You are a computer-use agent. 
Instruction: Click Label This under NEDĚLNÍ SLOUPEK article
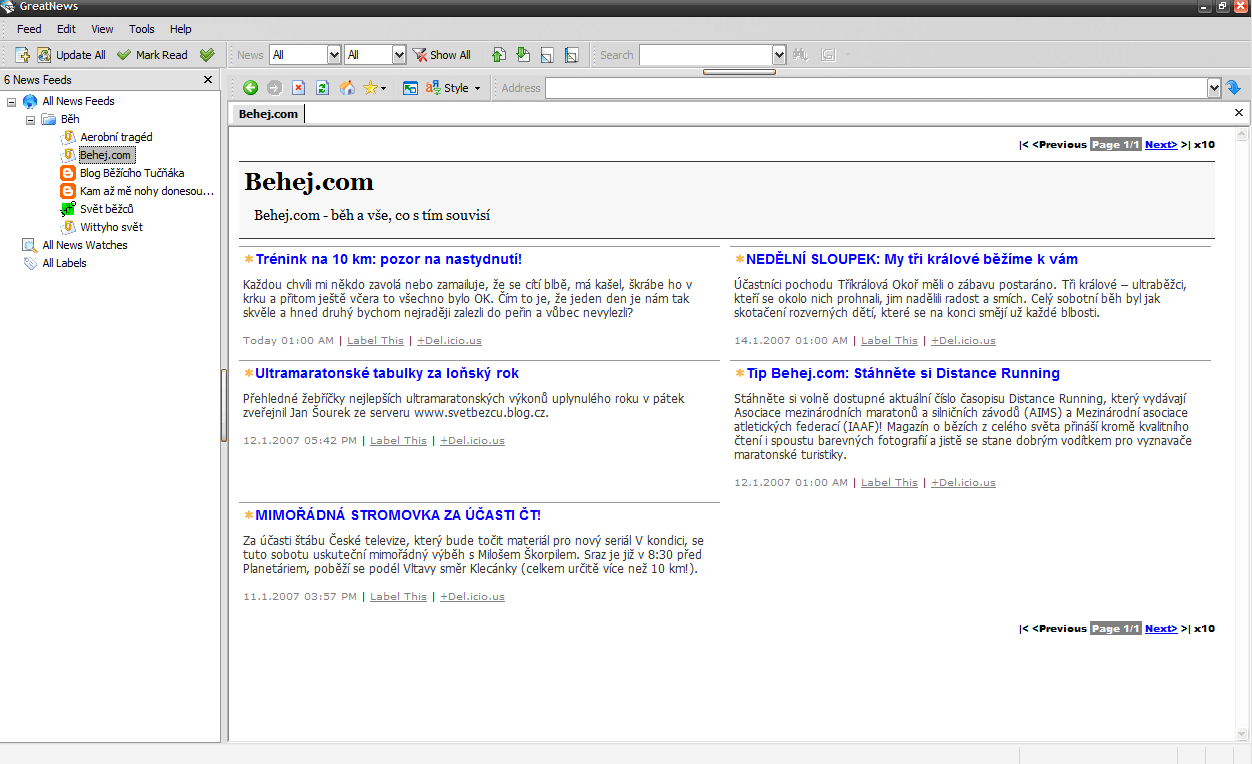point(889,340)
